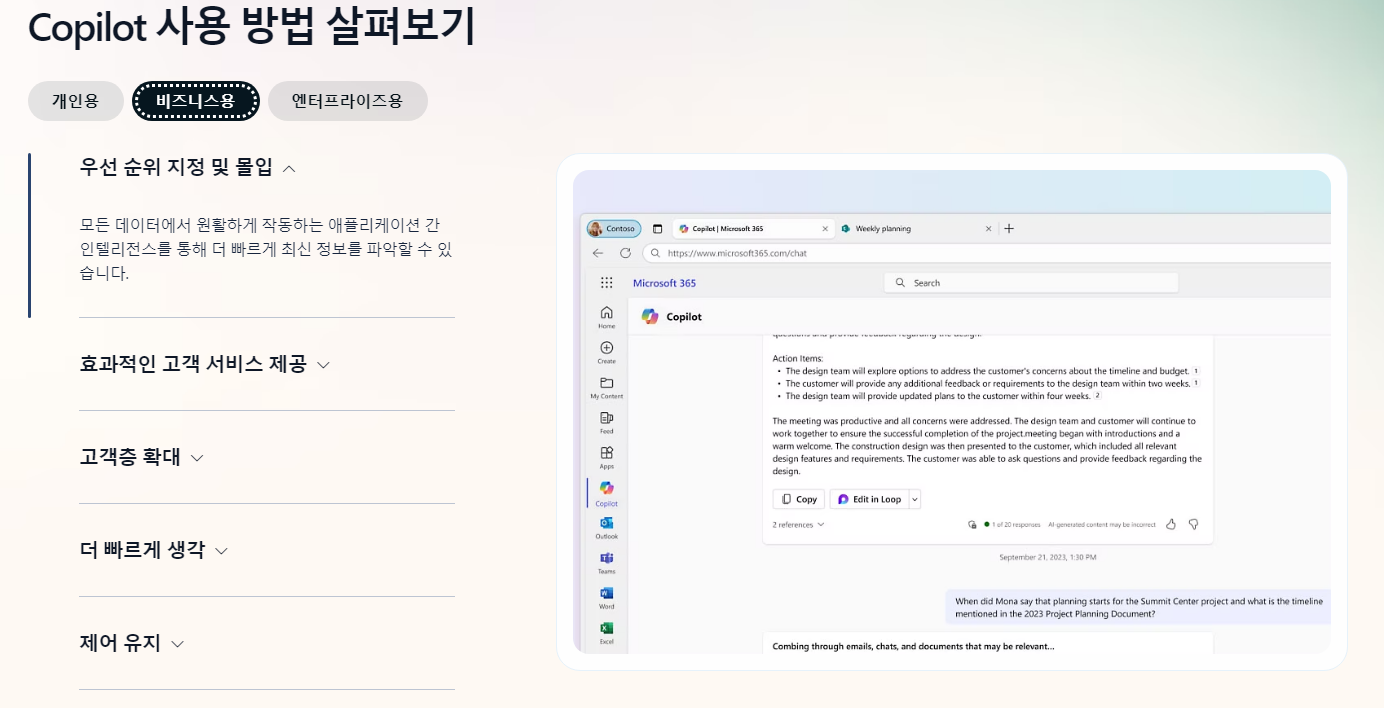Click the 'Action Items:' text in response

click(x=800, y=358)
